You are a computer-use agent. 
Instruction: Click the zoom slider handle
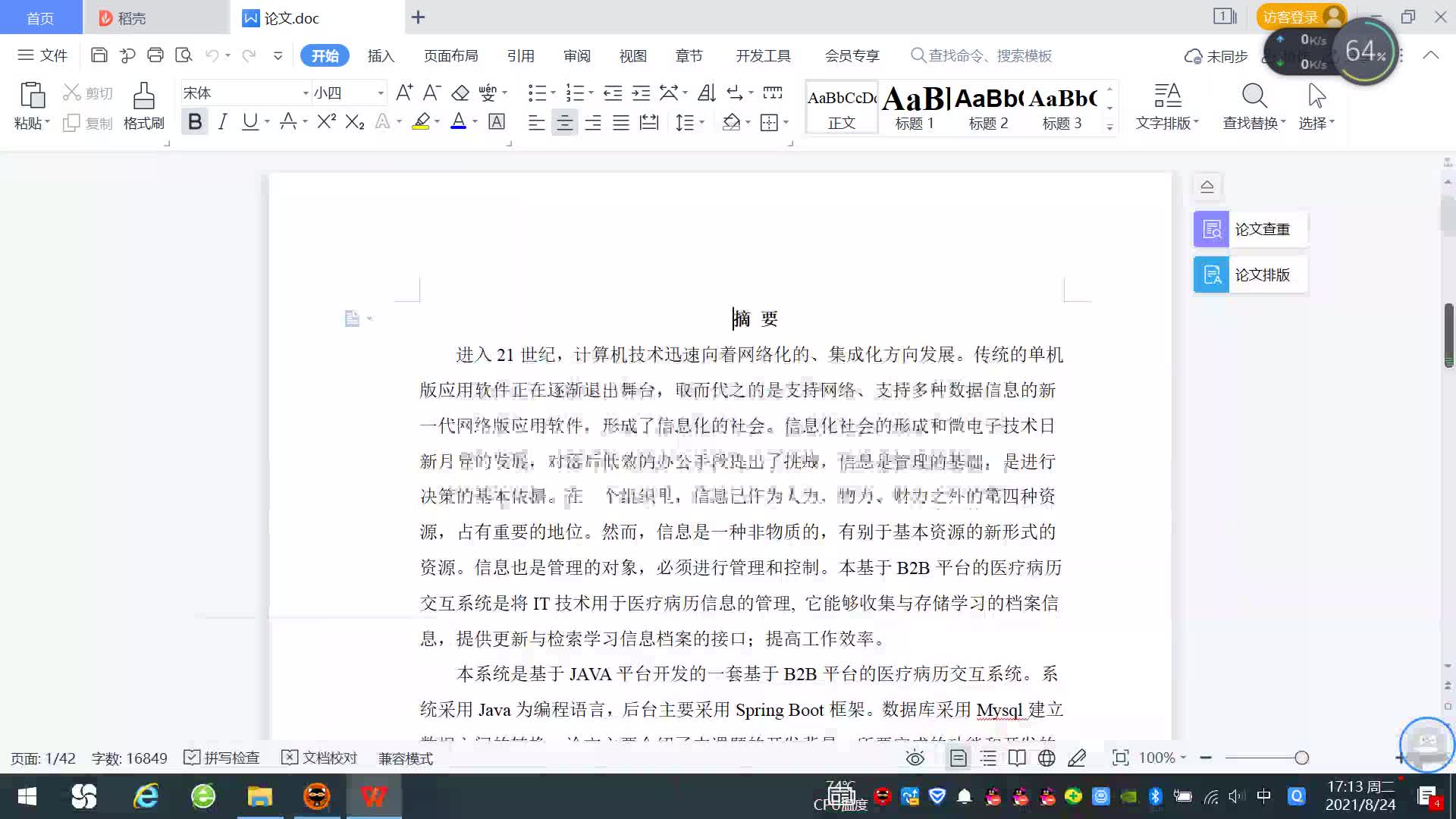pyautogui.click(x=1302, y=758)
